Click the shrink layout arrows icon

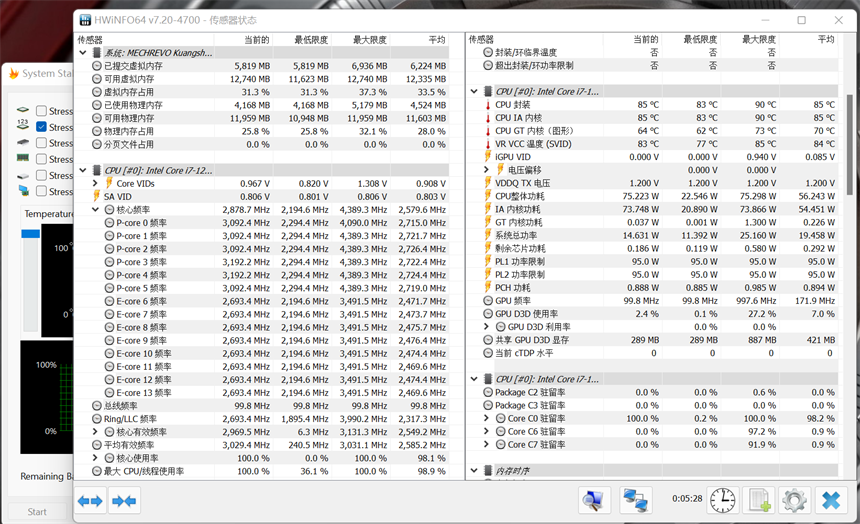click(124, 500)
